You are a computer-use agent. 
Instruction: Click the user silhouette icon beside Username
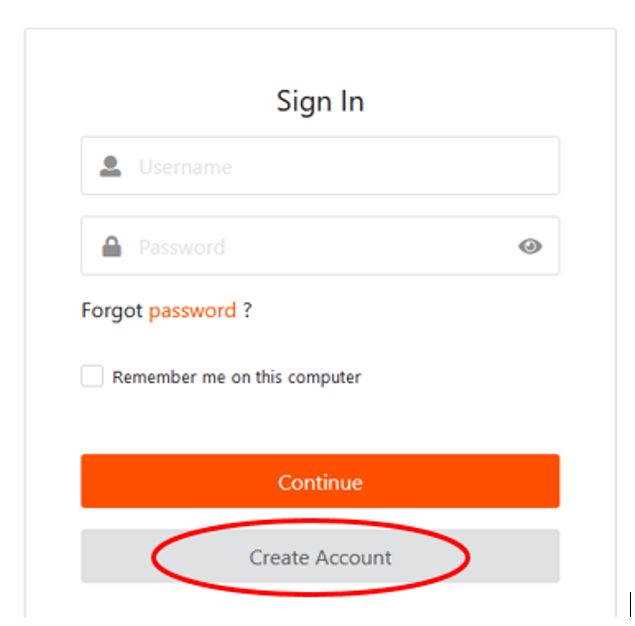(110, 167)
